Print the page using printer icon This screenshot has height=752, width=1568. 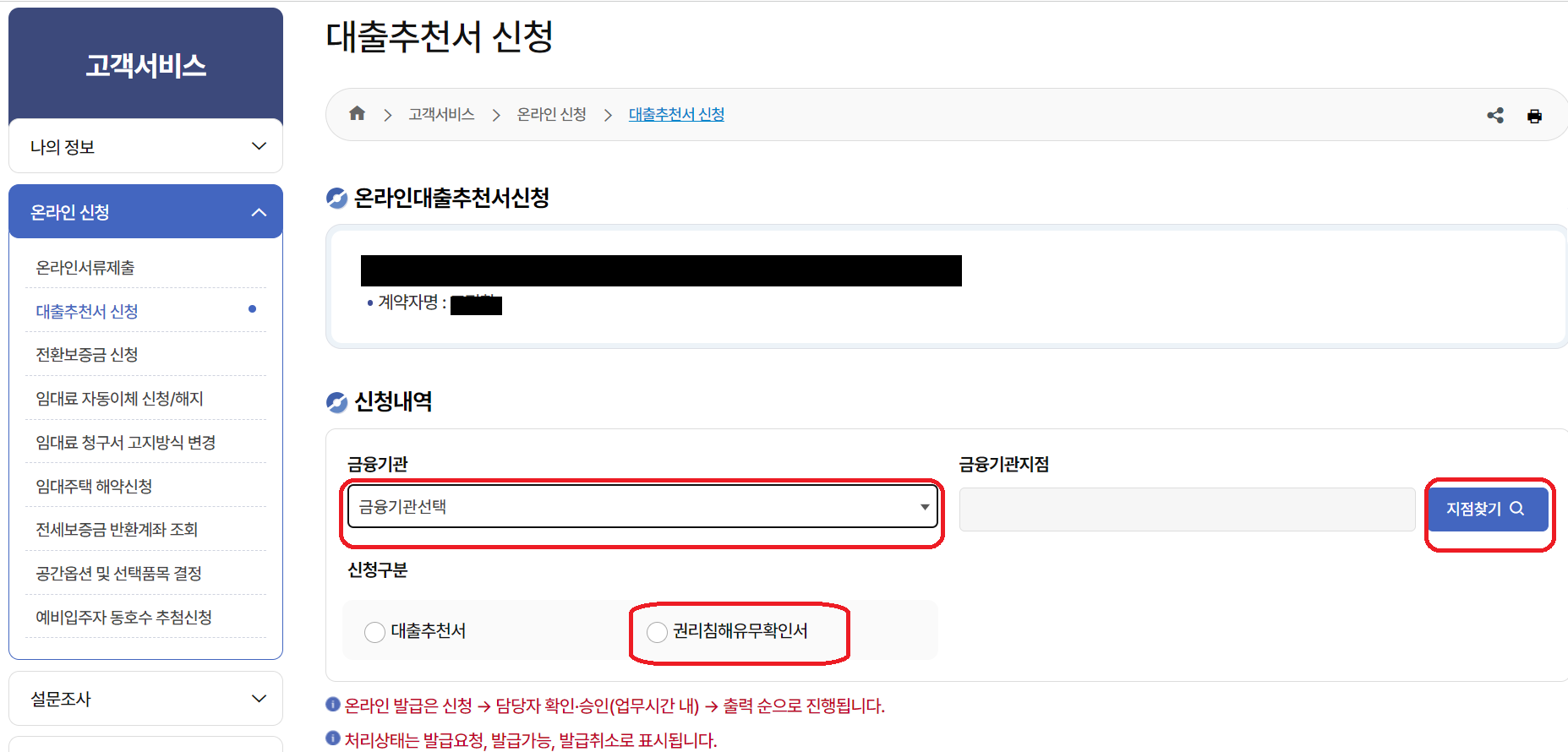click(1534, 116)
